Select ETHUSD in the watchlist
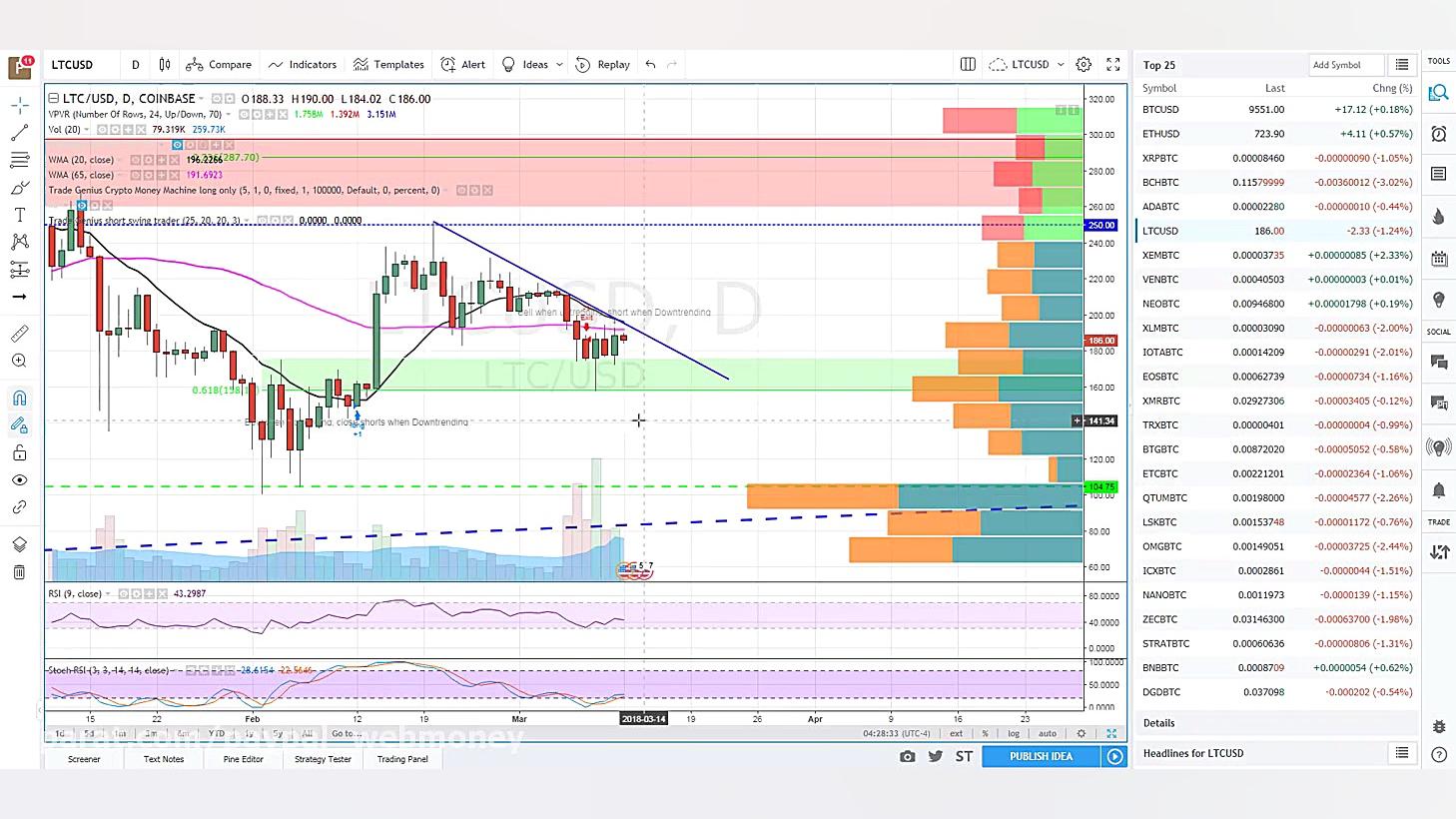 click(x=1276, y=134)
